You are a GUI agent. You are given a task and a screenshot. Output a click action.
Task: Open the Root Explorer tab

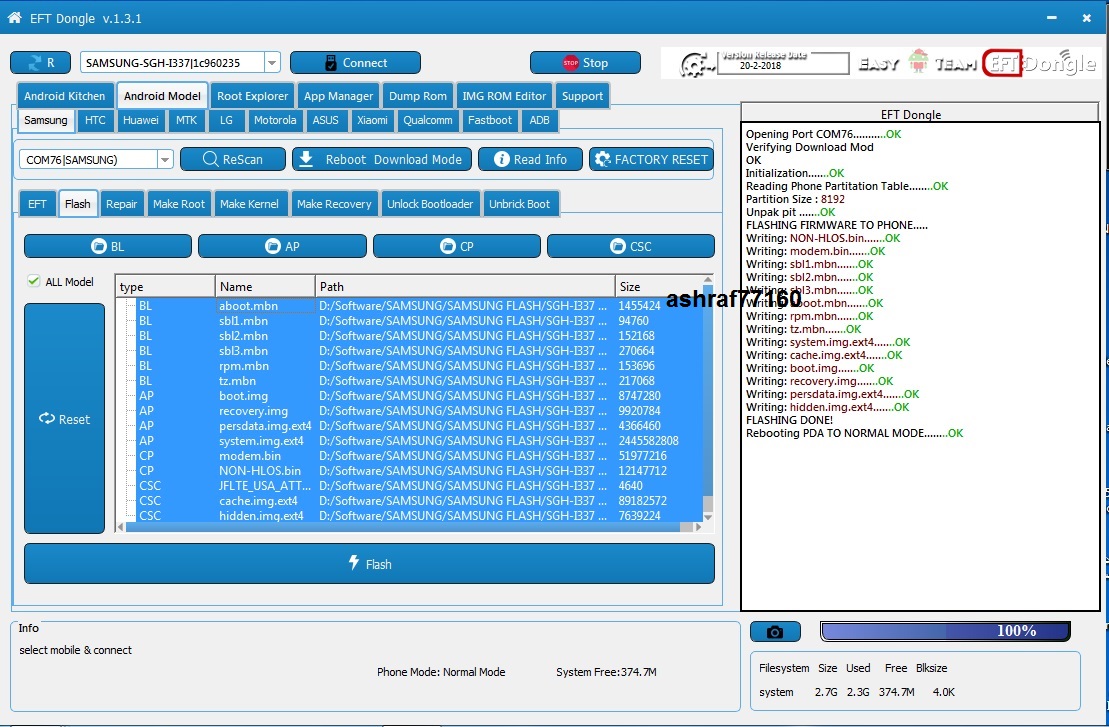(x=252, y=95)
